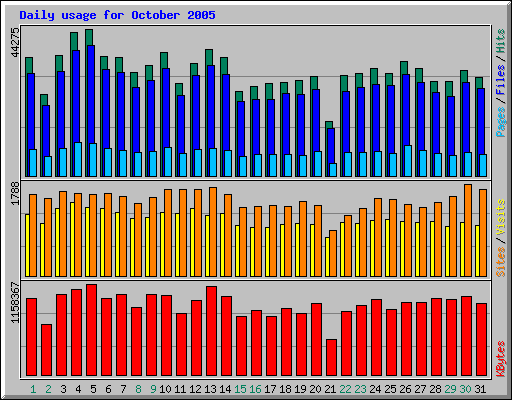
Task: Click the short red KBytes bar for day 21
Action: pos(331,358)
